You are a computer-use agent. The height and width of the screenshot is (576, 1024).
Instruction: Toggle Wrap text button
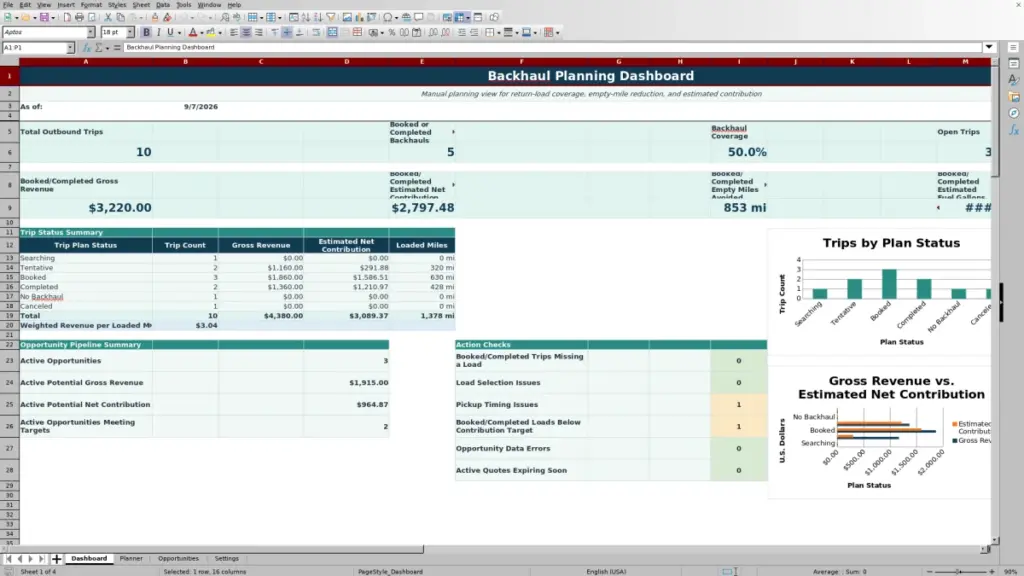click(x=316, y=32)
